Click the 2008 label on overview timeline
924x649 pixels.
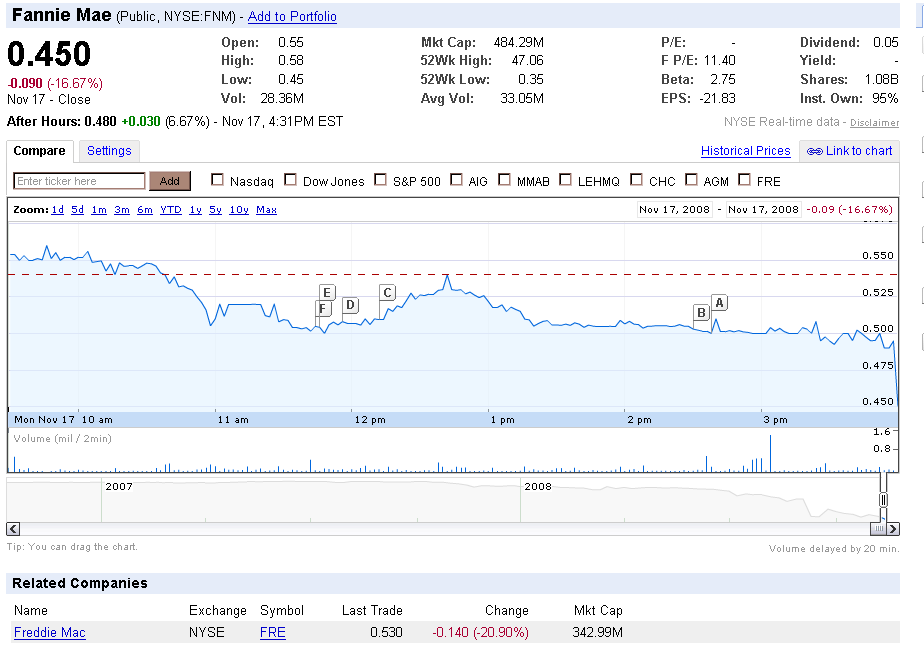pyautogui.click(x=538, y=486)
